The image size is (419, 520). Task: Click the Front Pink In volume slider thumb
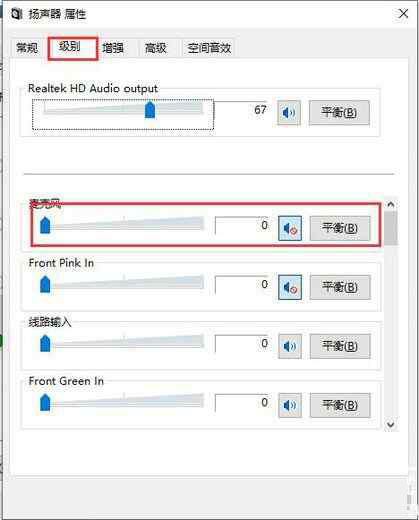point(45,284)
